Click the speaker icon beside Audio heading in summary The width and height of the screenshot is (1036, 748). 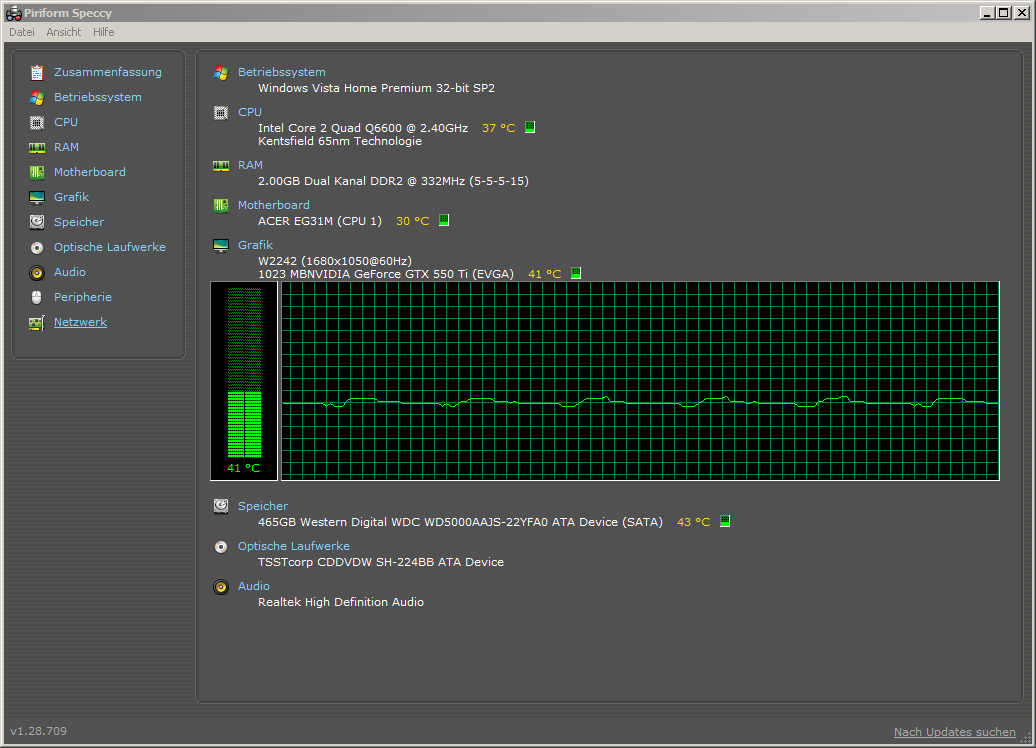pyautogui.click(x=221, y=587)
